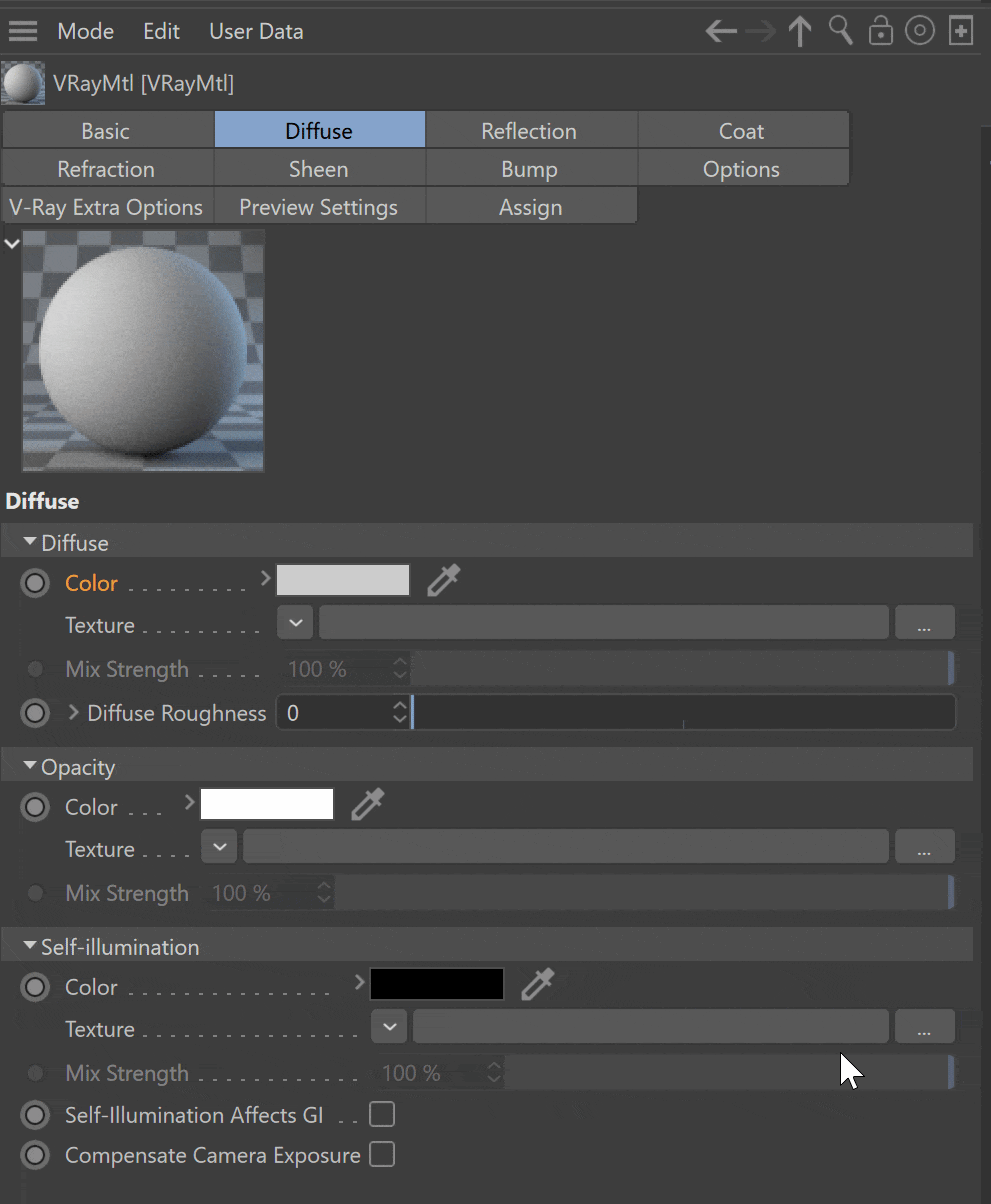The height and width of the screenshot is (1204, 991).
Task: Pick Opacity color with eyedropper
Action: point(368,804)
